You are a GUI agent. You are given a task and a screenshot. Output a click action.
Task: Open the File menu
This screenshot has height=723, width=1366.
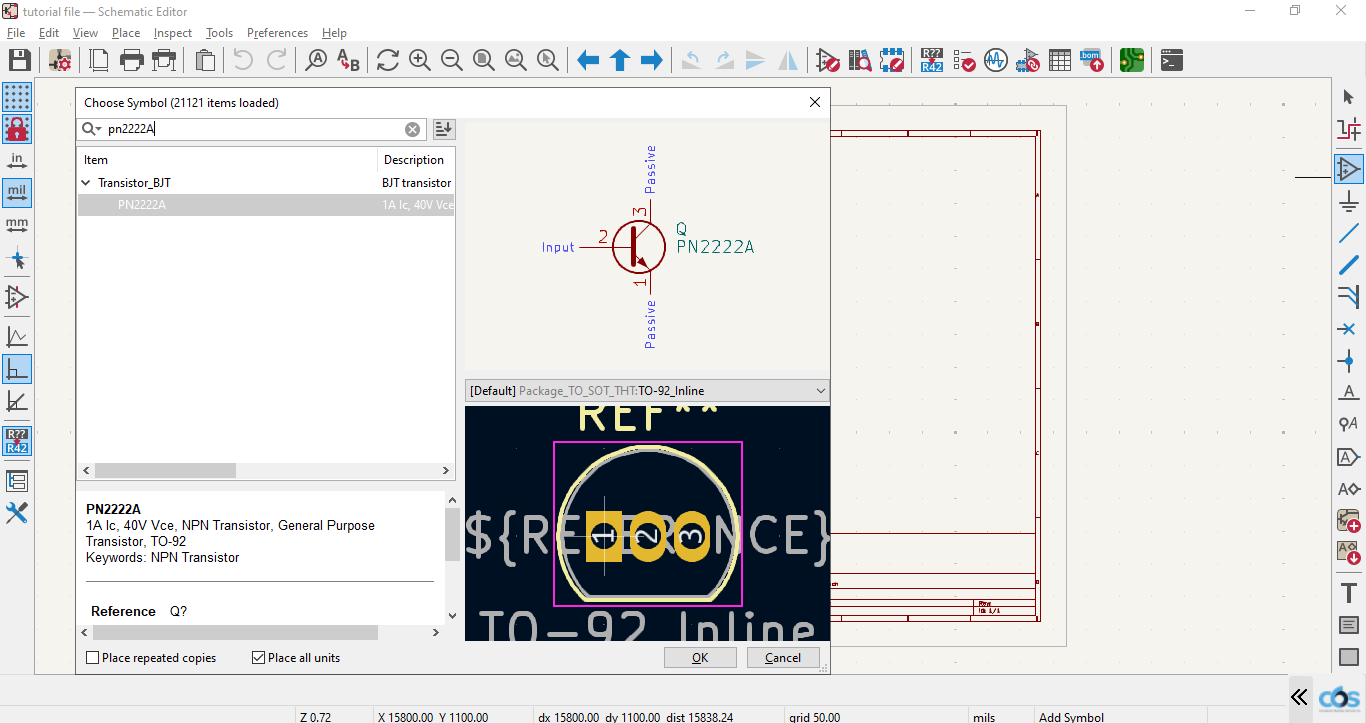[16, 33]
